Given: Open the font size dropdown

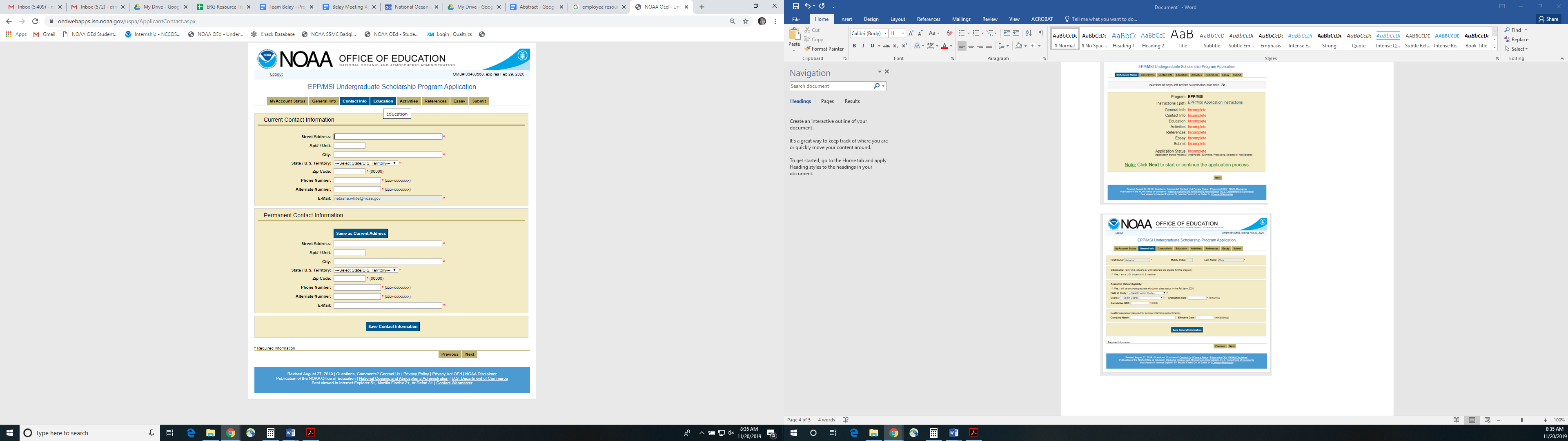Looking at the screenshot, I should point(903,33).
